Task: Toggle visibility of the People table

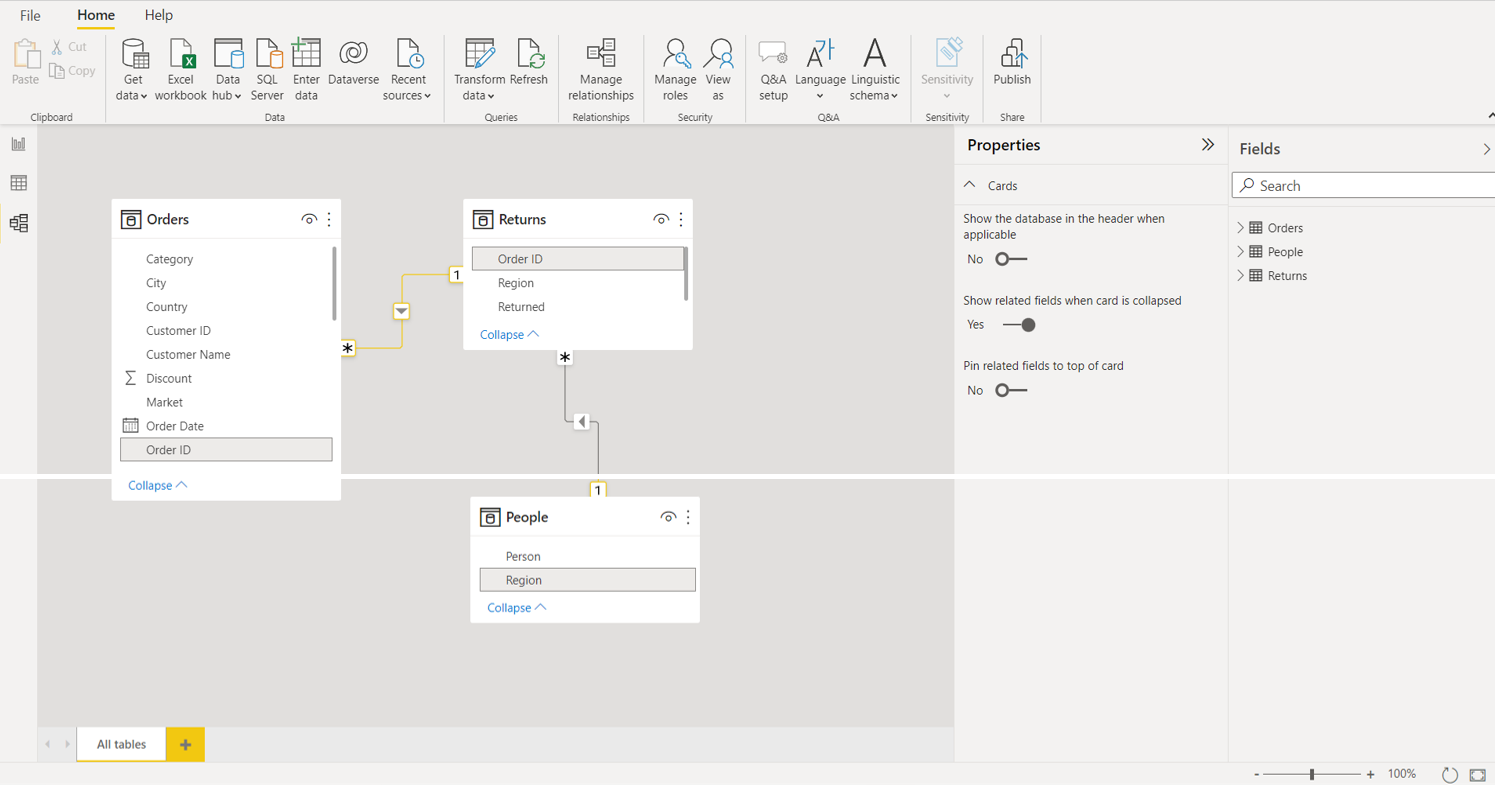Action: click(668, 517)
